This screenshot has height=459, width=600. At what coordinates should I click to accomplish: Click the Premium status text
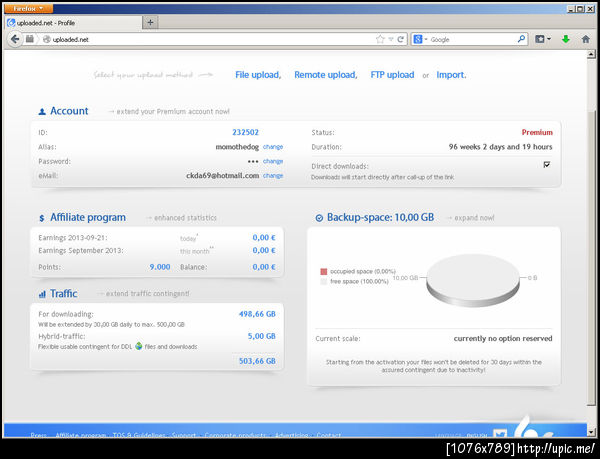point(537,132)
